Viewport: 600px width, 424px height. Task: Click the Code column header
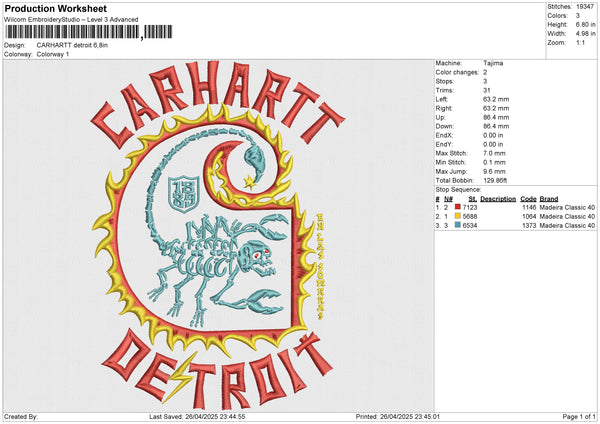[529, 197]
